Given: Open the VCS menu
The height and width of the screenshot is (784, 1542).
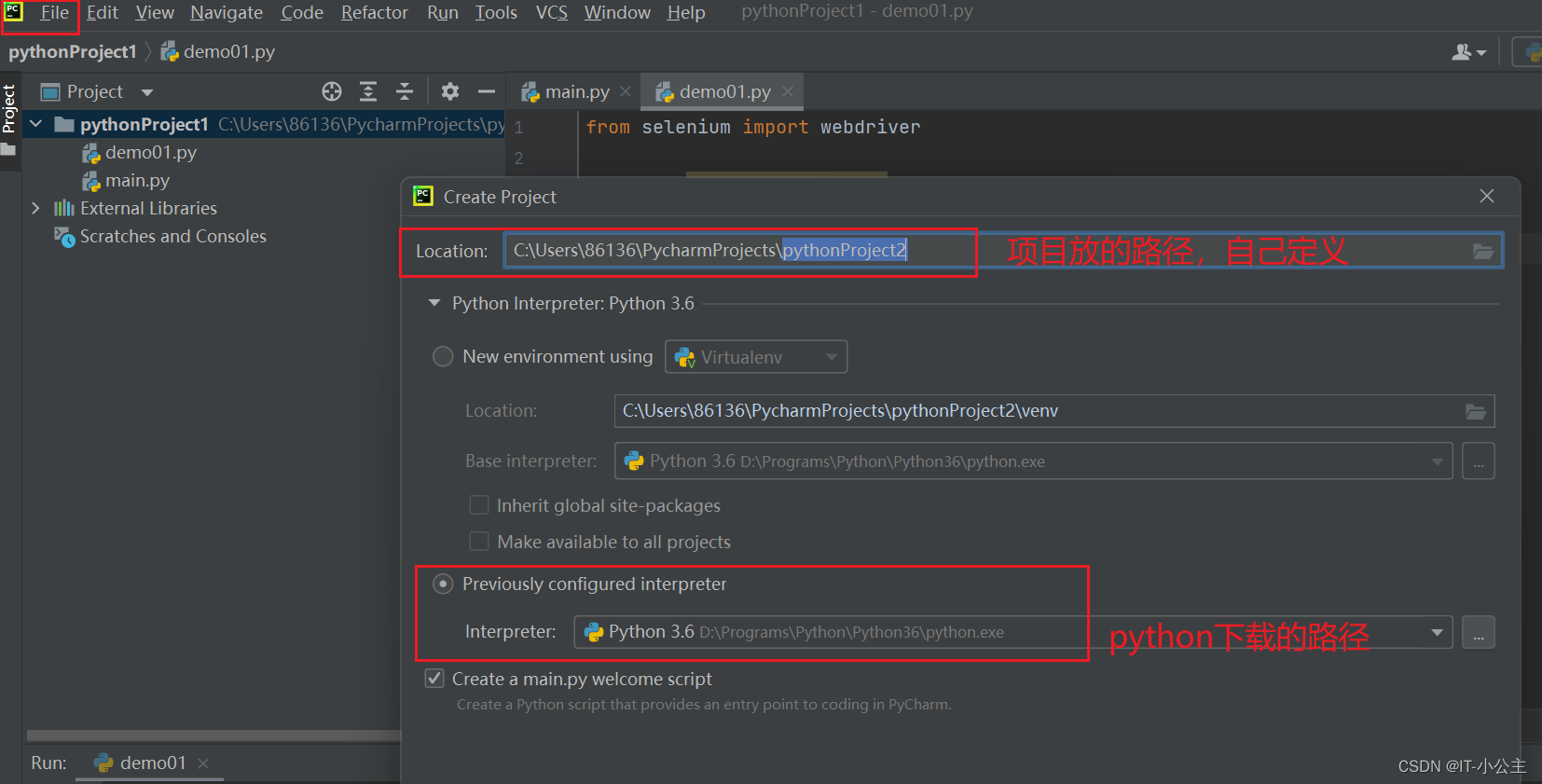Looking at the screenshot, I should [552, 13].
